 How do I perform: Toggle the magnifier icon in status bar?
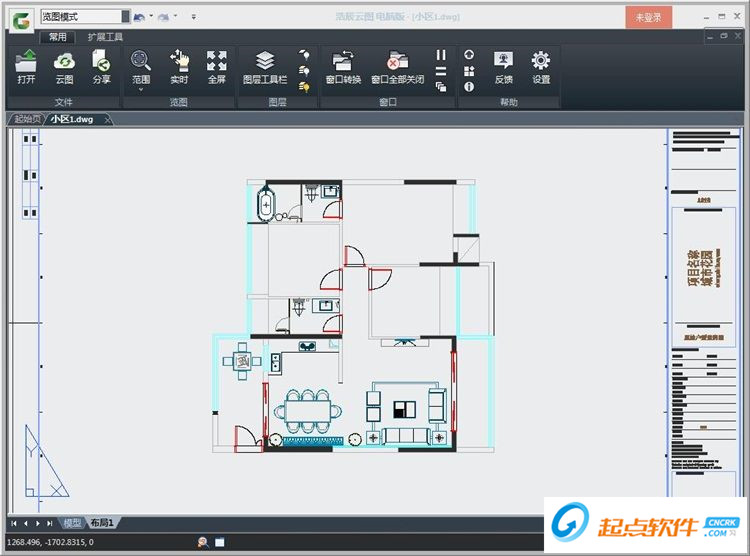coord(203,542)
